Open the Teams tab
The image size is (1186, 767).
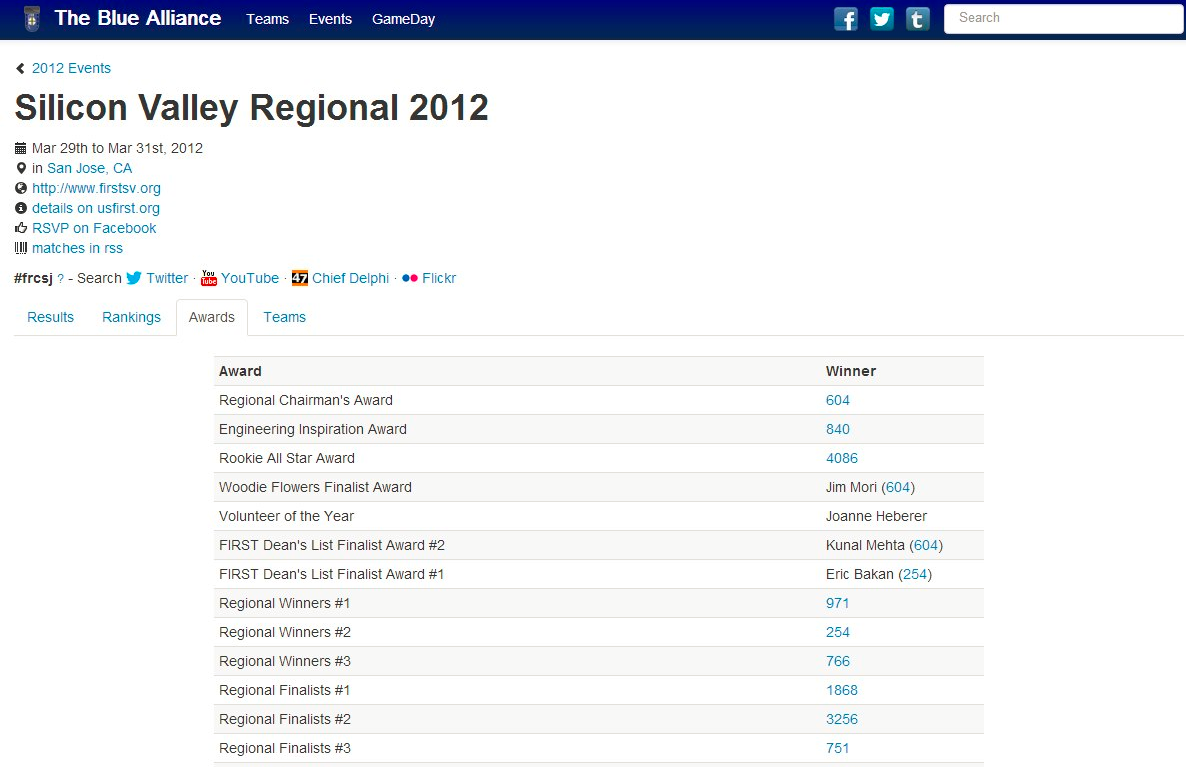click(x=285, y=317)
